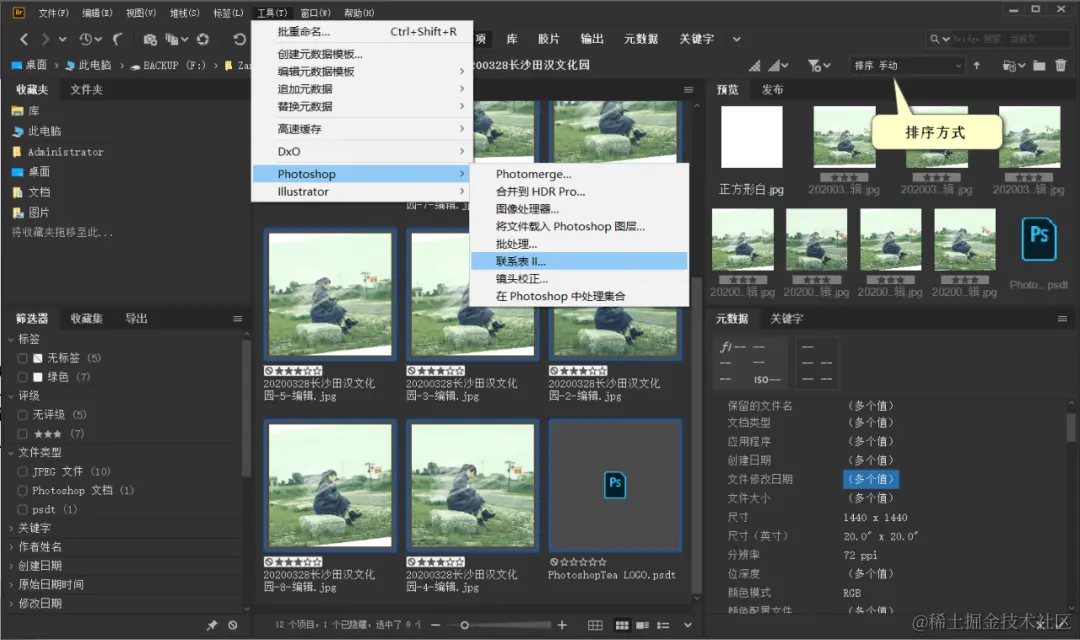Collapse the 评级 filter section
Screen dimensions: 1080x640
pyautogui.click(x=11, y=395)
